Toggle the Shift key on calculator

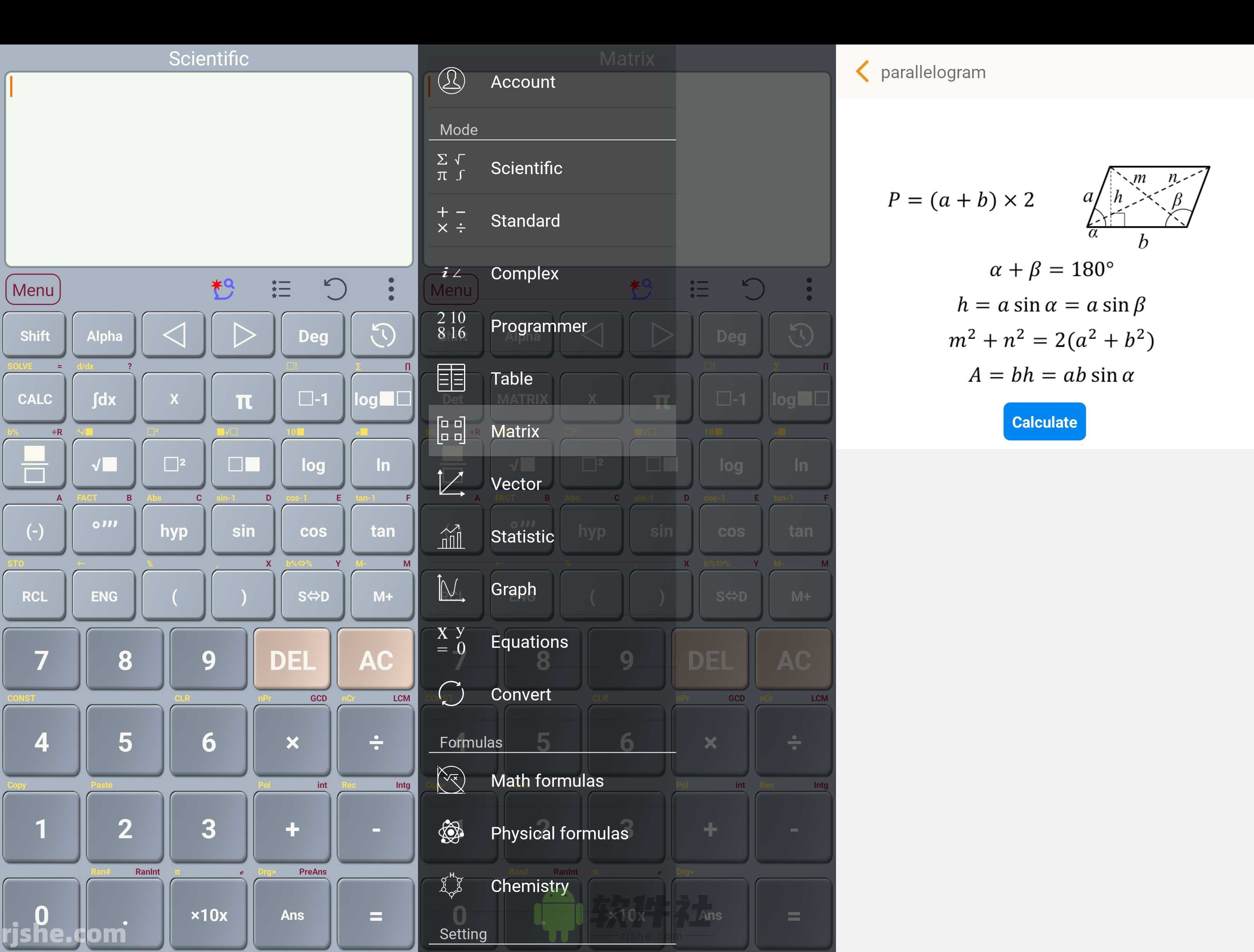coord(34,335)
